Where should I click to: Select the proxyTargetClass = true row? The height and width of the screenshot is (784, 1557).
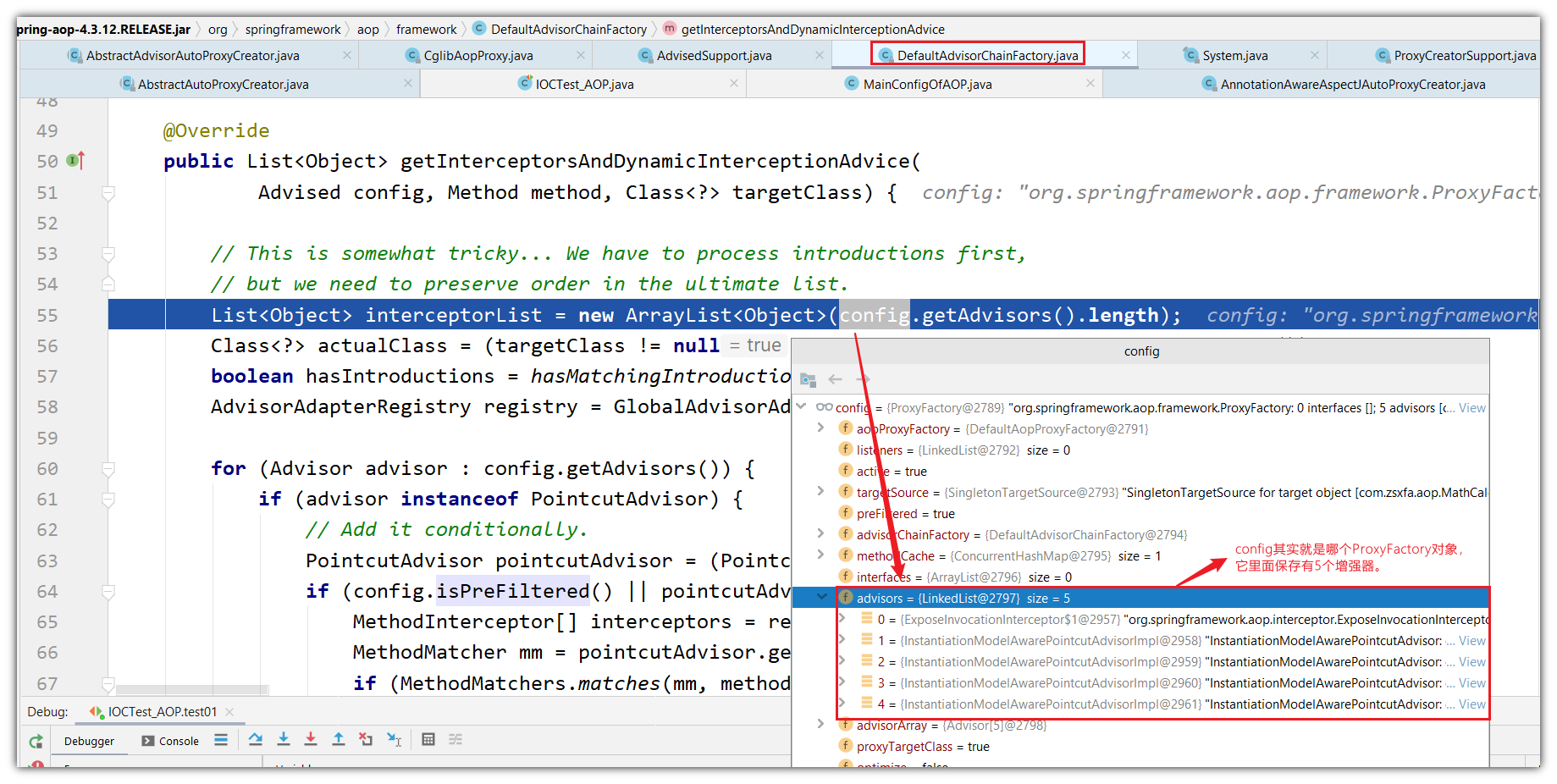[1140, 746]
